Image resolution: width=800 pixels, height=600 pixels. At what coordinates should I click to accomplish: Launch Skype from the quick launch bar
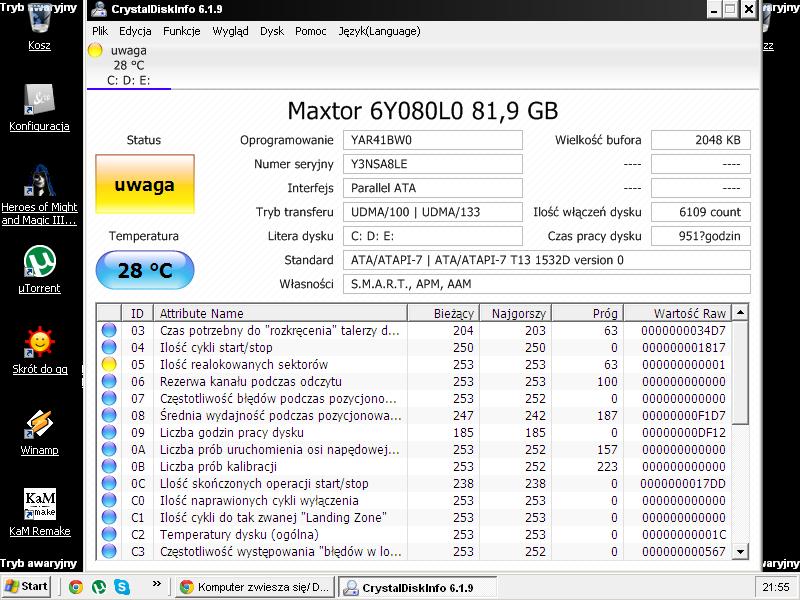click(122, 587)
